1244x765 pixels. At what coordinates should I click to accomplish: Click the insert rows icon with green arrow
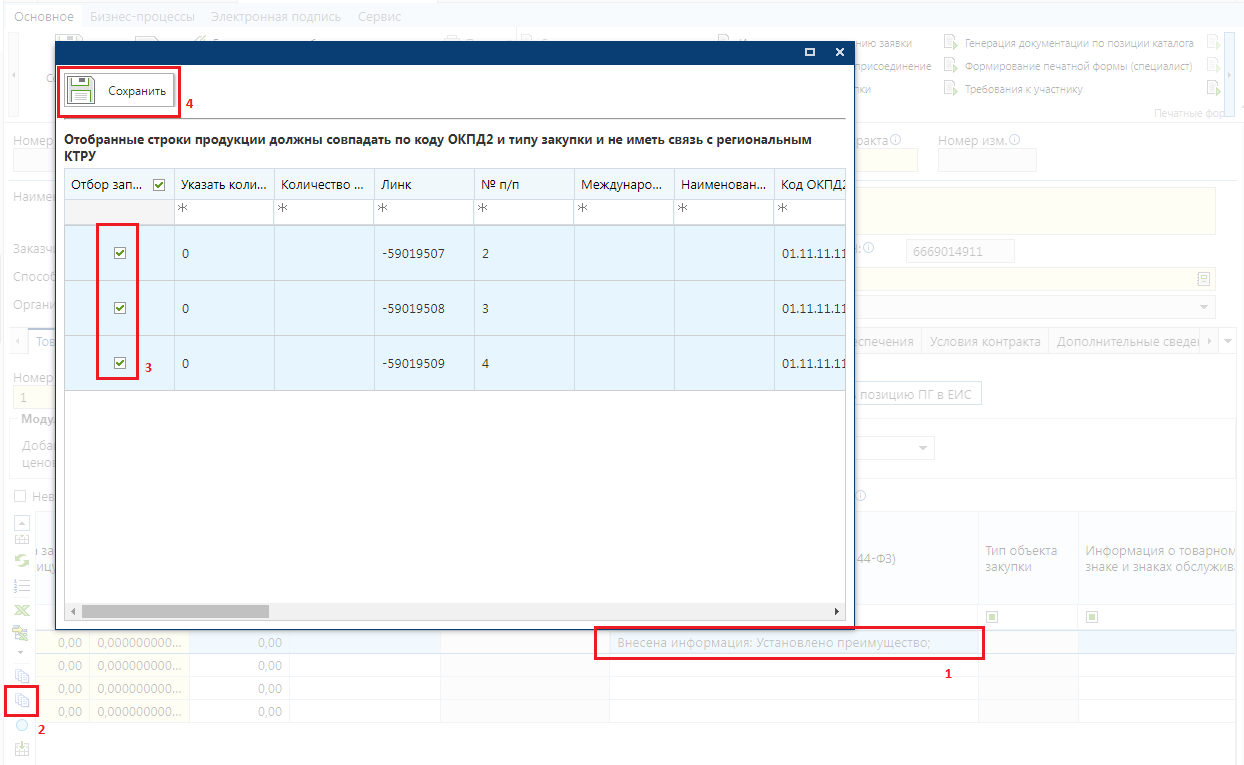click(x=21, y=751)
